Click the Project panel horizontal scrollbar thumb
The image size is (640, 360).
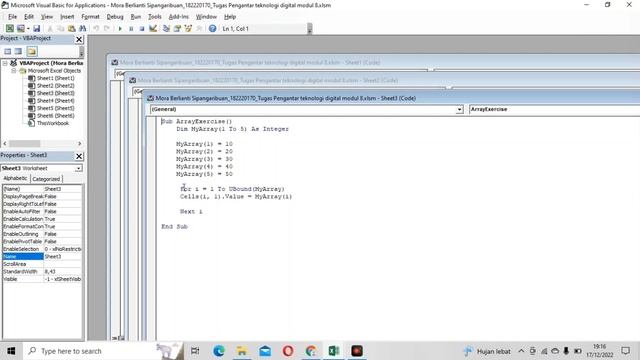(24, 144)
